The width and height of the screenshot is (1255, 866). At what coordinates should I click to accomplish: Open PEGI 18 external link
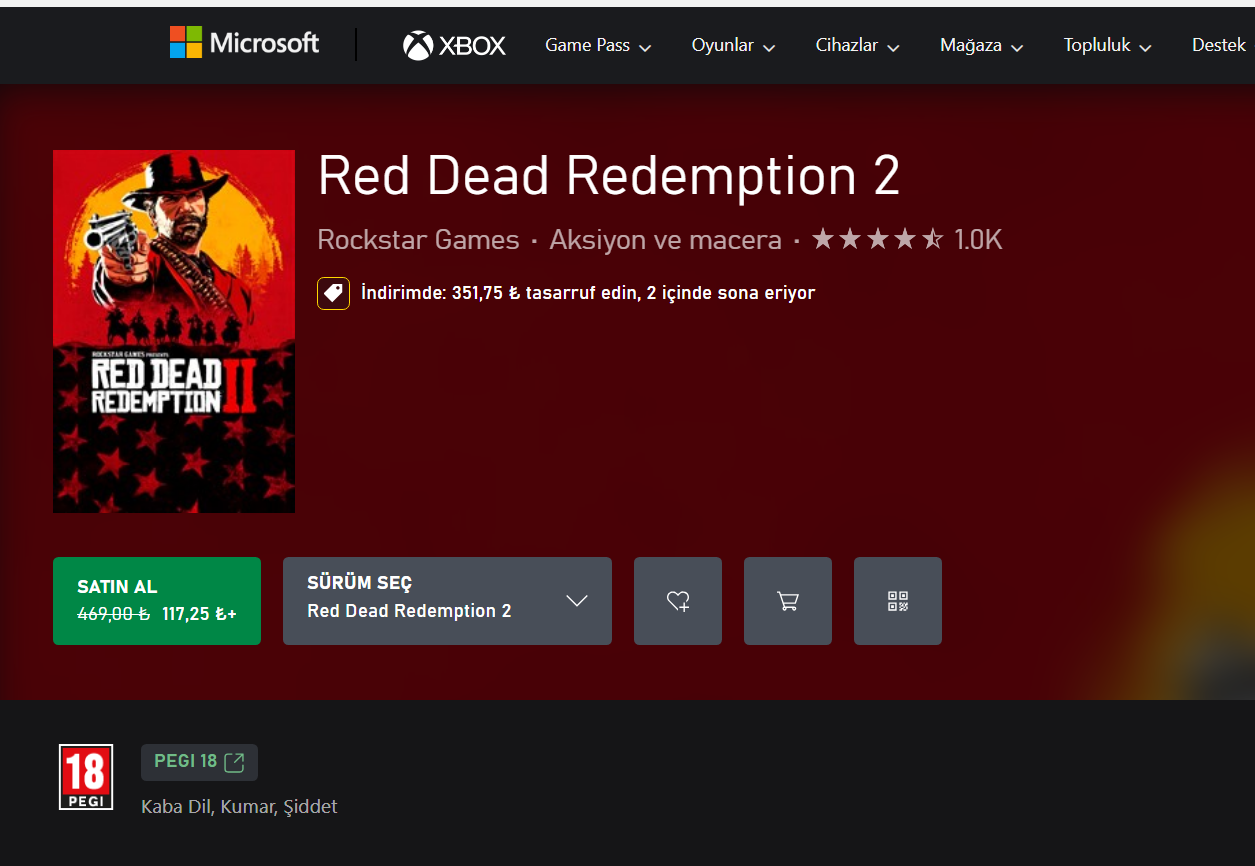pos(199,762)
